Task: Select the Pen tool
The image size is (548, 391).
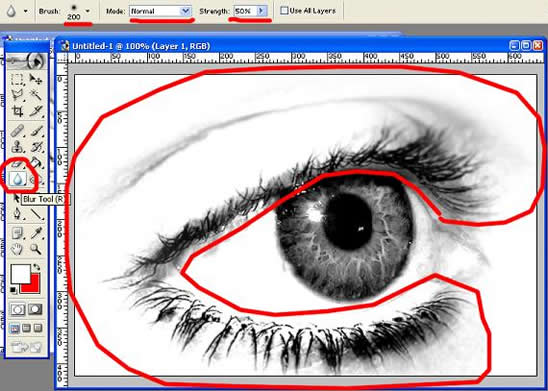Action: 17,213
